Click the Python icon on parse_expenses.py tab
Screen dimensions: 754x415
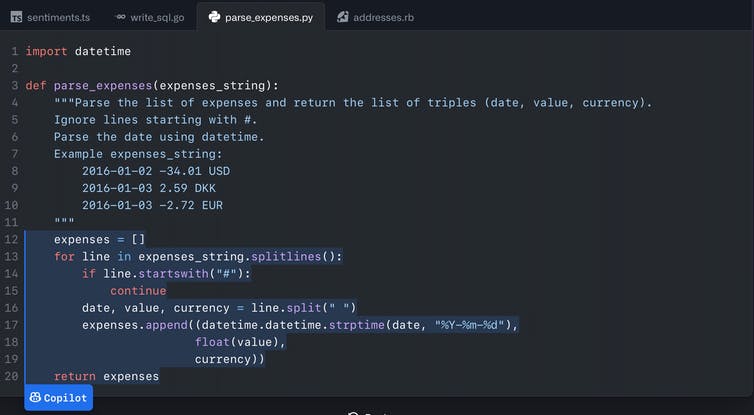click(213, 17)
